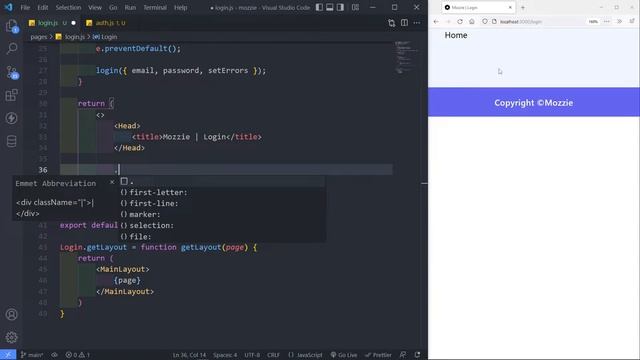Open the Source Control view

tap(12, 72)
